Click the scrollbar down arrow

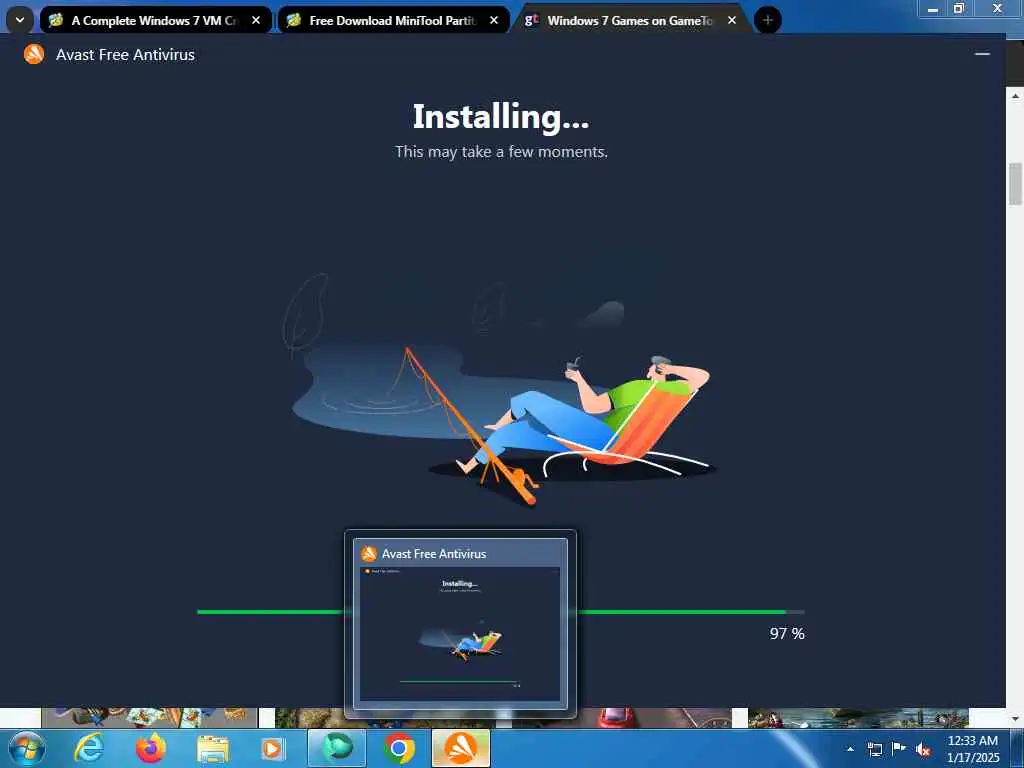(x=1015, y=719)
